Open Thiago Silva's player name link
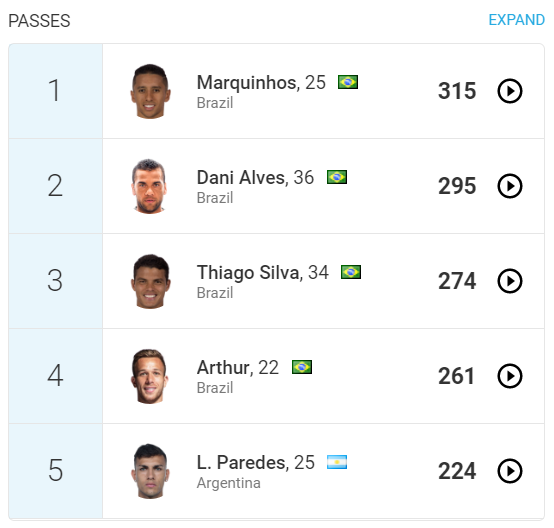Viewport: 554px width, 528px height. [x=249, y=273]
